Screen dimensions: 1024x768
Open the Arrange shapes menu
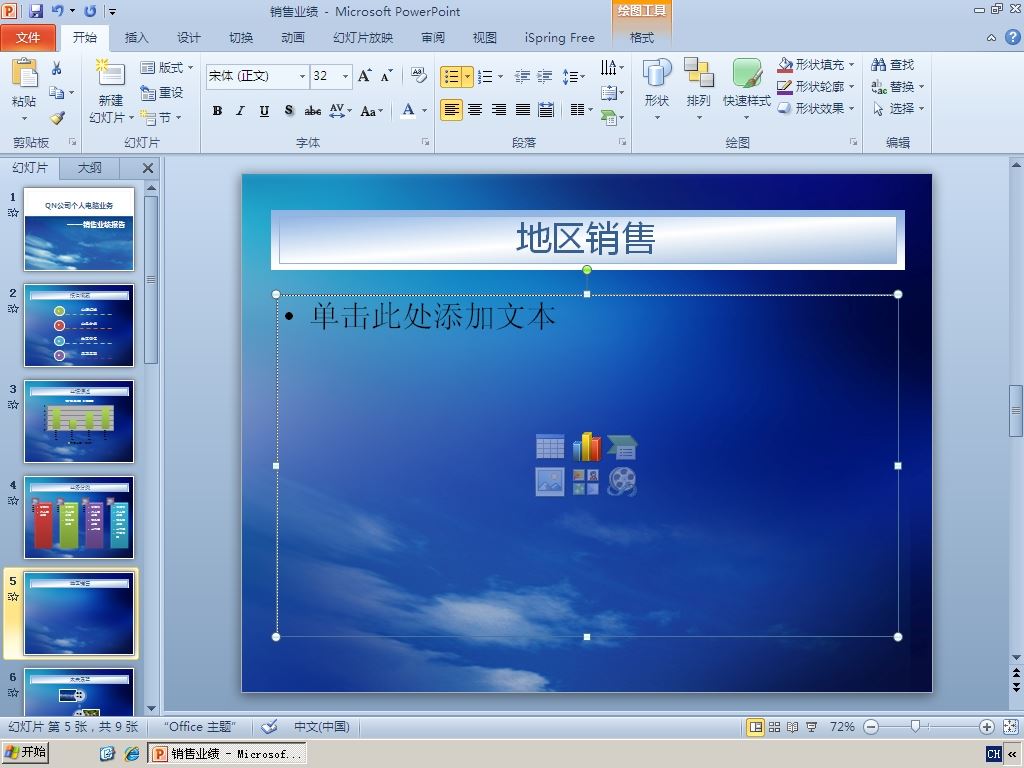[698, 89]
